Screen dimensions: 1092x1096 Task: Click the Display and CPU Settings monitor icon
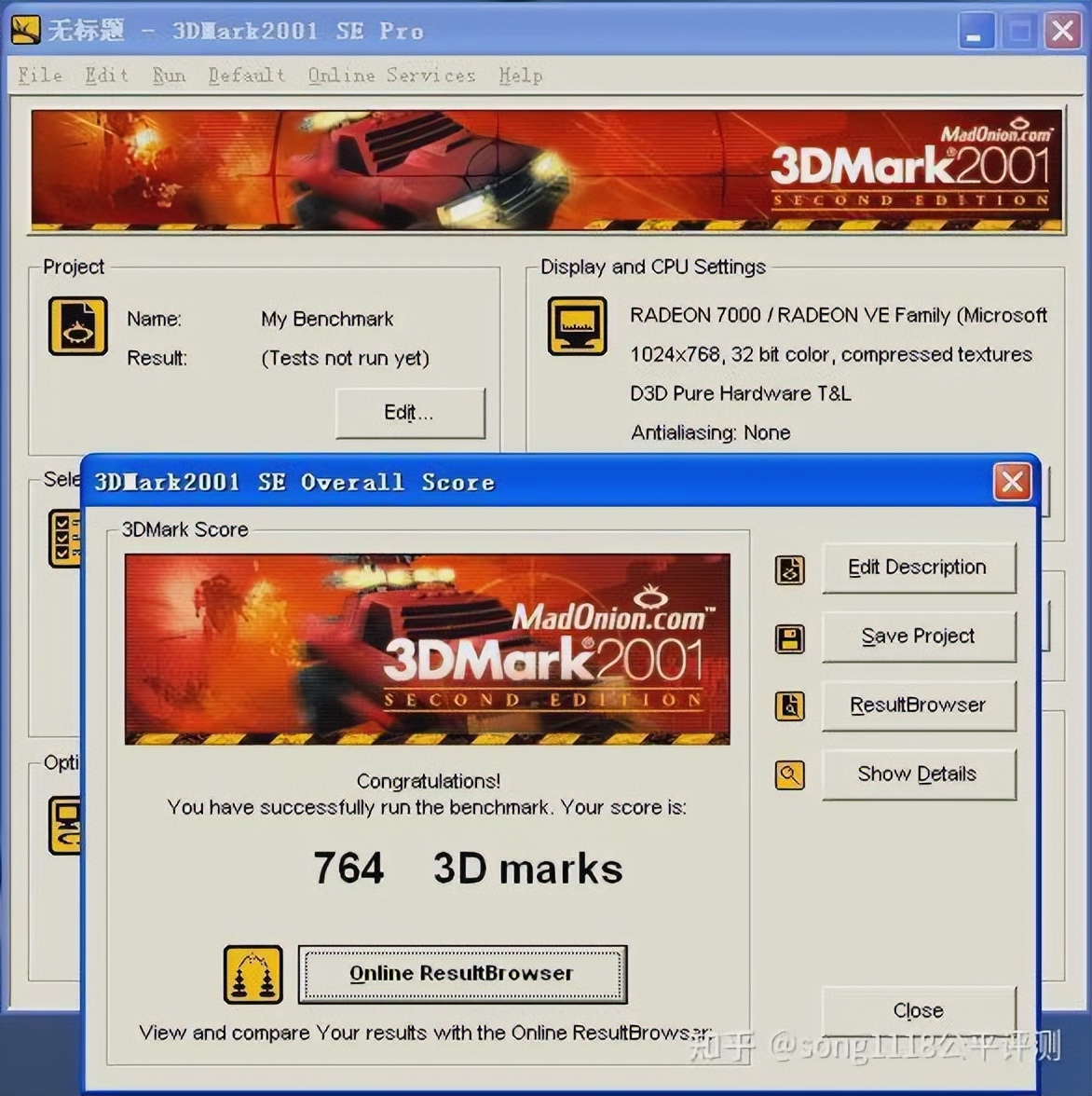coord(577,326)
